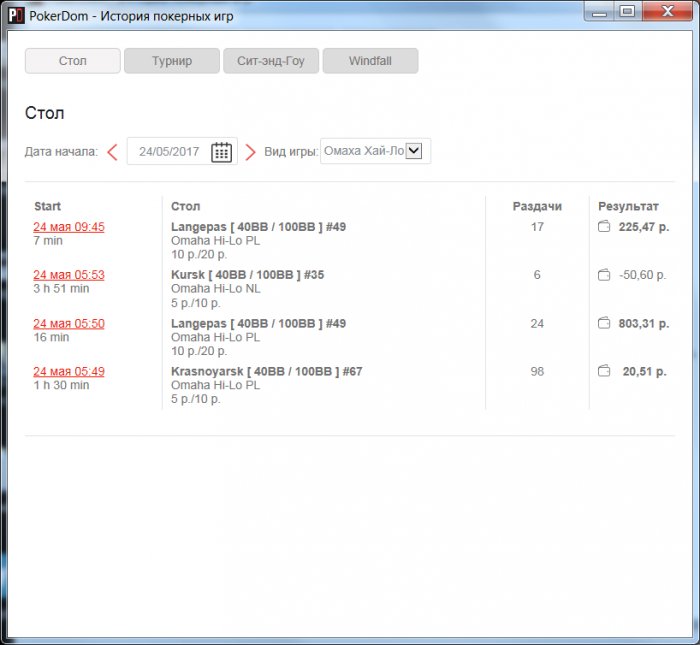
Task: Click wallet icon next to -50,60 р.
Action: [x=604, y=275]
